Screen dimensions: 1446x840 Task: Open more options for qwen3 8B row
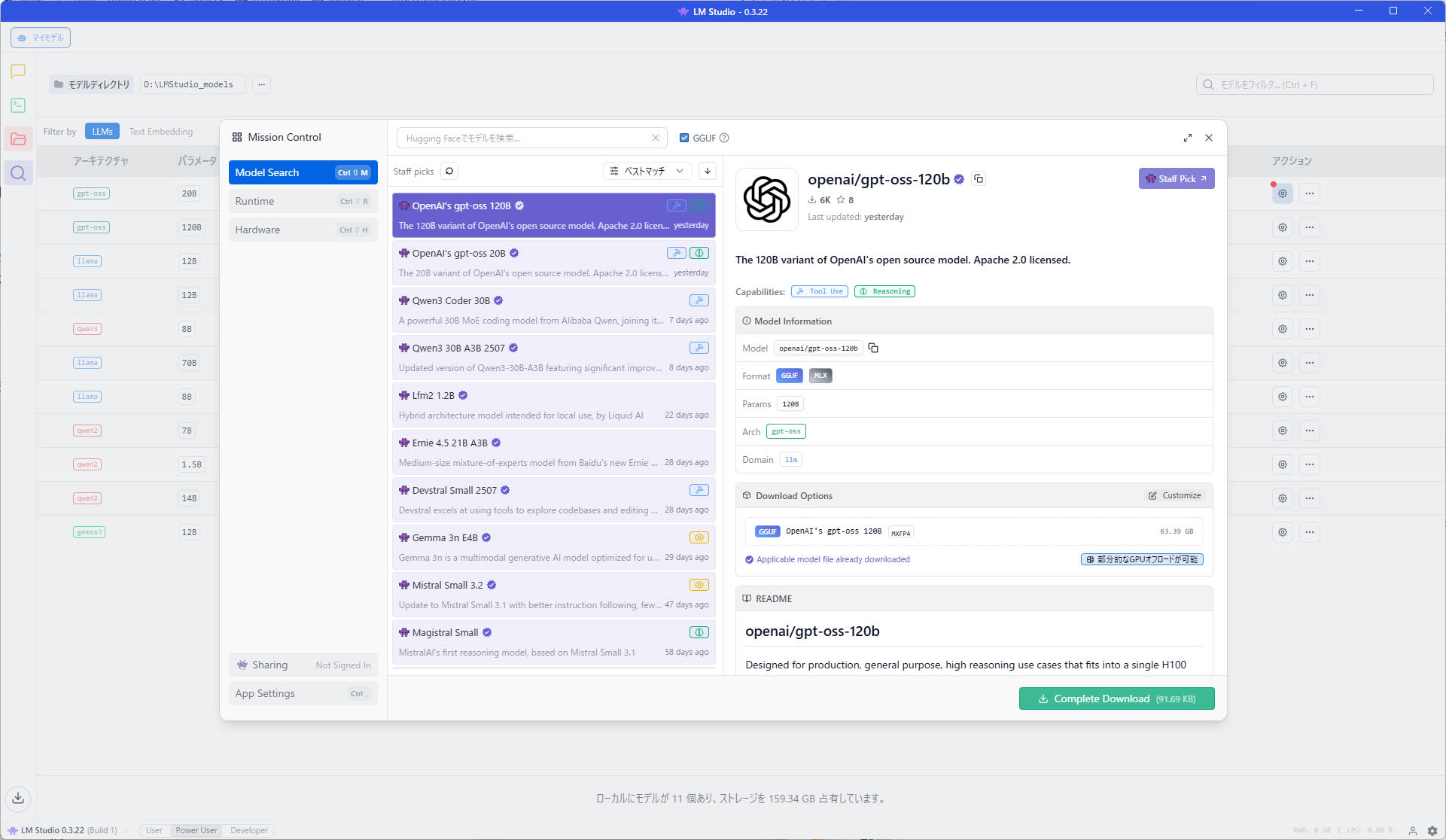point(1310,329)
